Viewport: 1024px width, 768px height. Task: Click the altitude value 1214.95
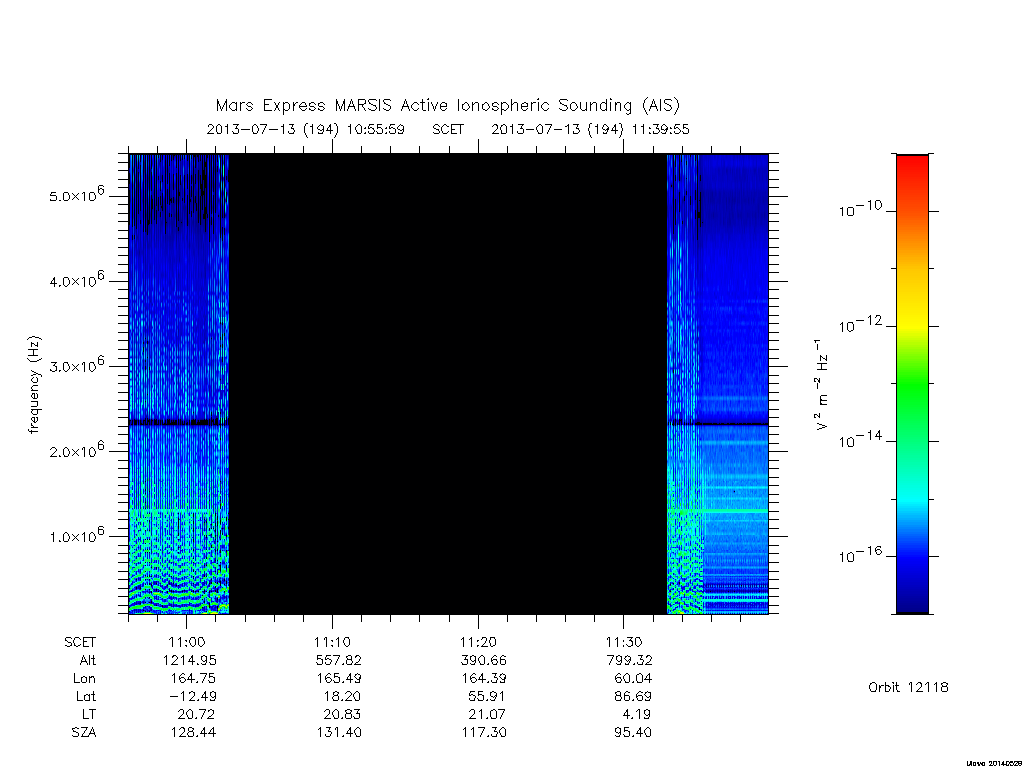point(189,660)
